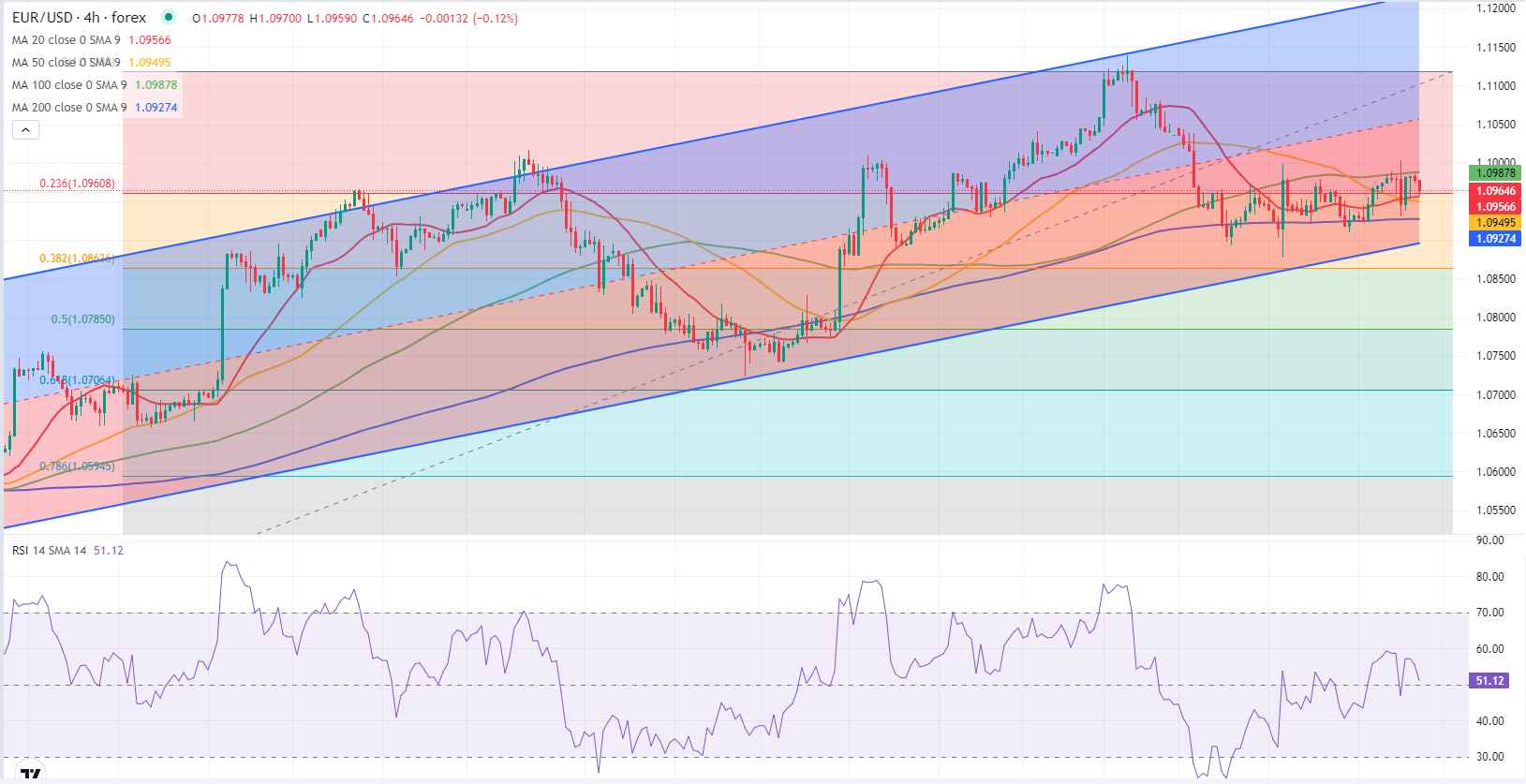Click the close price value C1.09646
This screenshot has width=1526, height=784.
tap(388, 19)
